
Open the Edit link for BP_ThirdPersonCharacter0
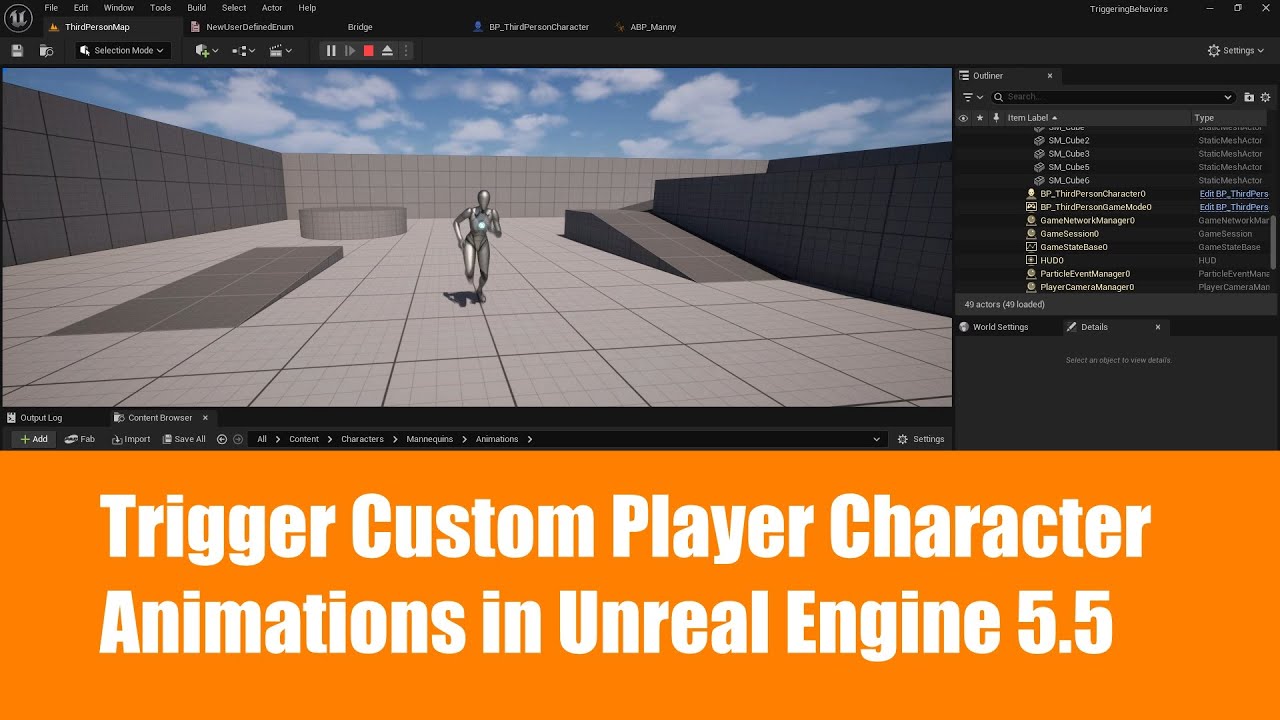(1234, 194)
